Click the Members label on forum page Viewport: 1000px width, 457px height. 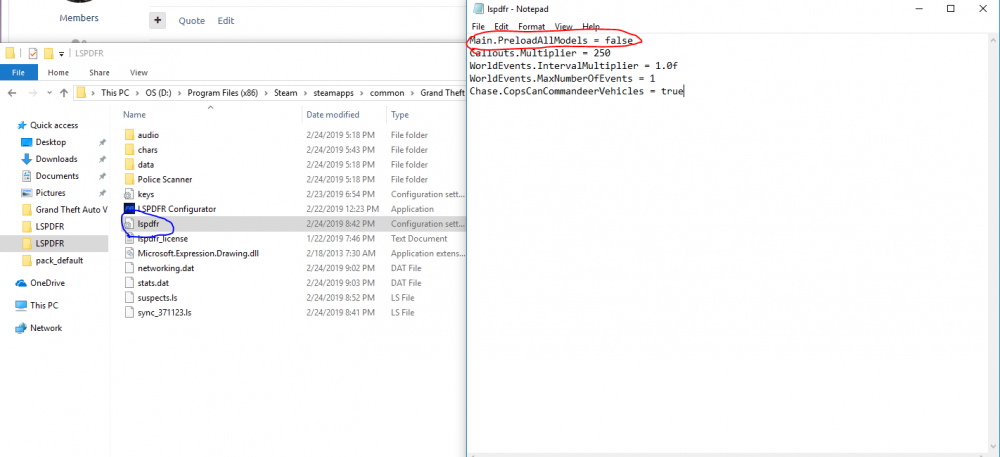point(79,18)
